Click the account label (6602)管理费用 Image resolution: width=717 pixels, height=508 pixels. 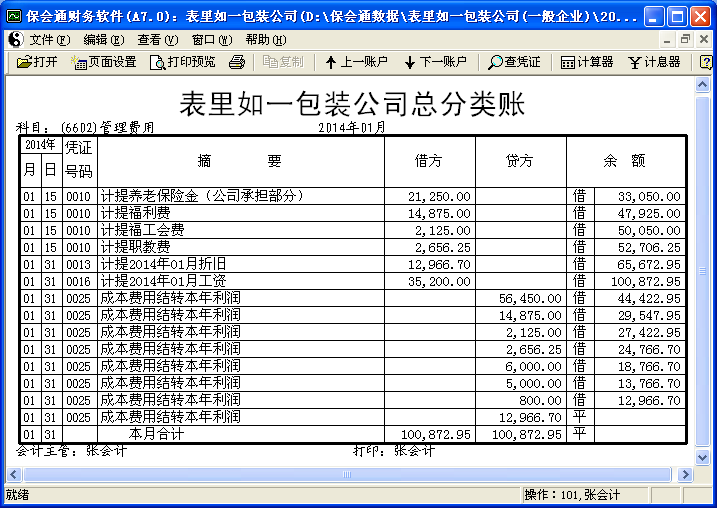click(107, 127)
